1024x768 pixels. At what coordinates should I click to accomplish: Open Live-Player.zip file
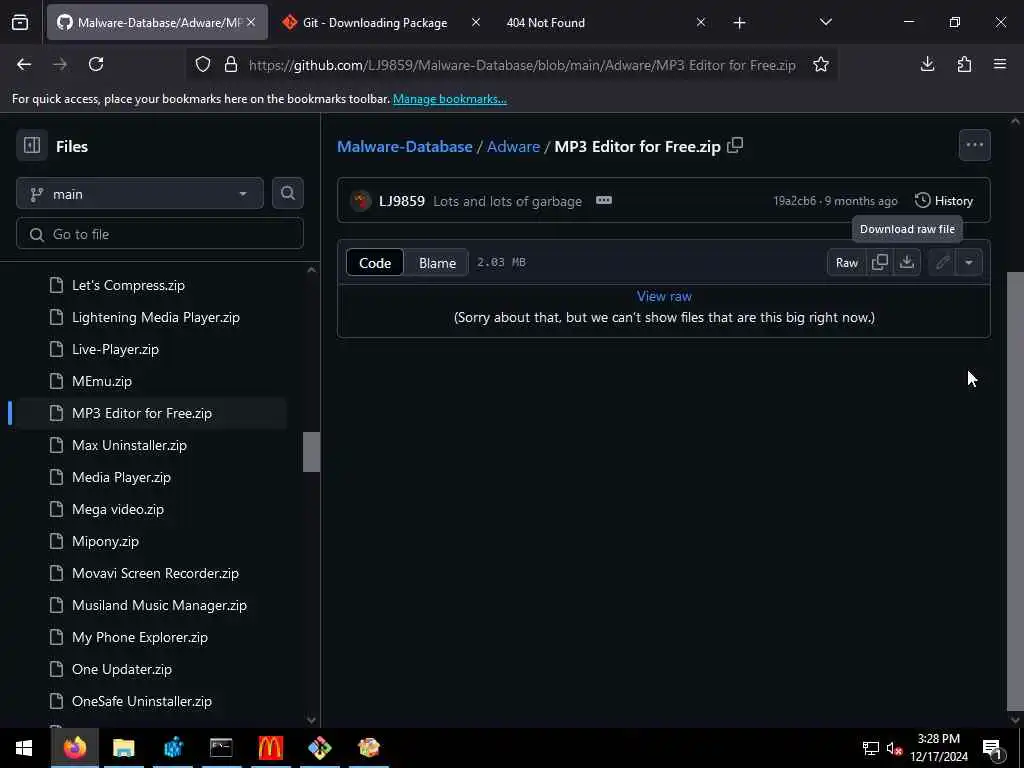(x=115, y=349)
